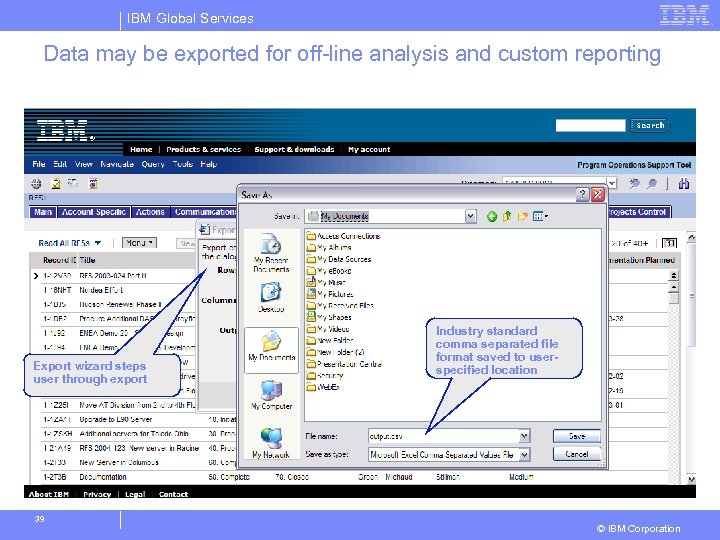Select My Recent Documents in the places bar

tap(271, 253)
